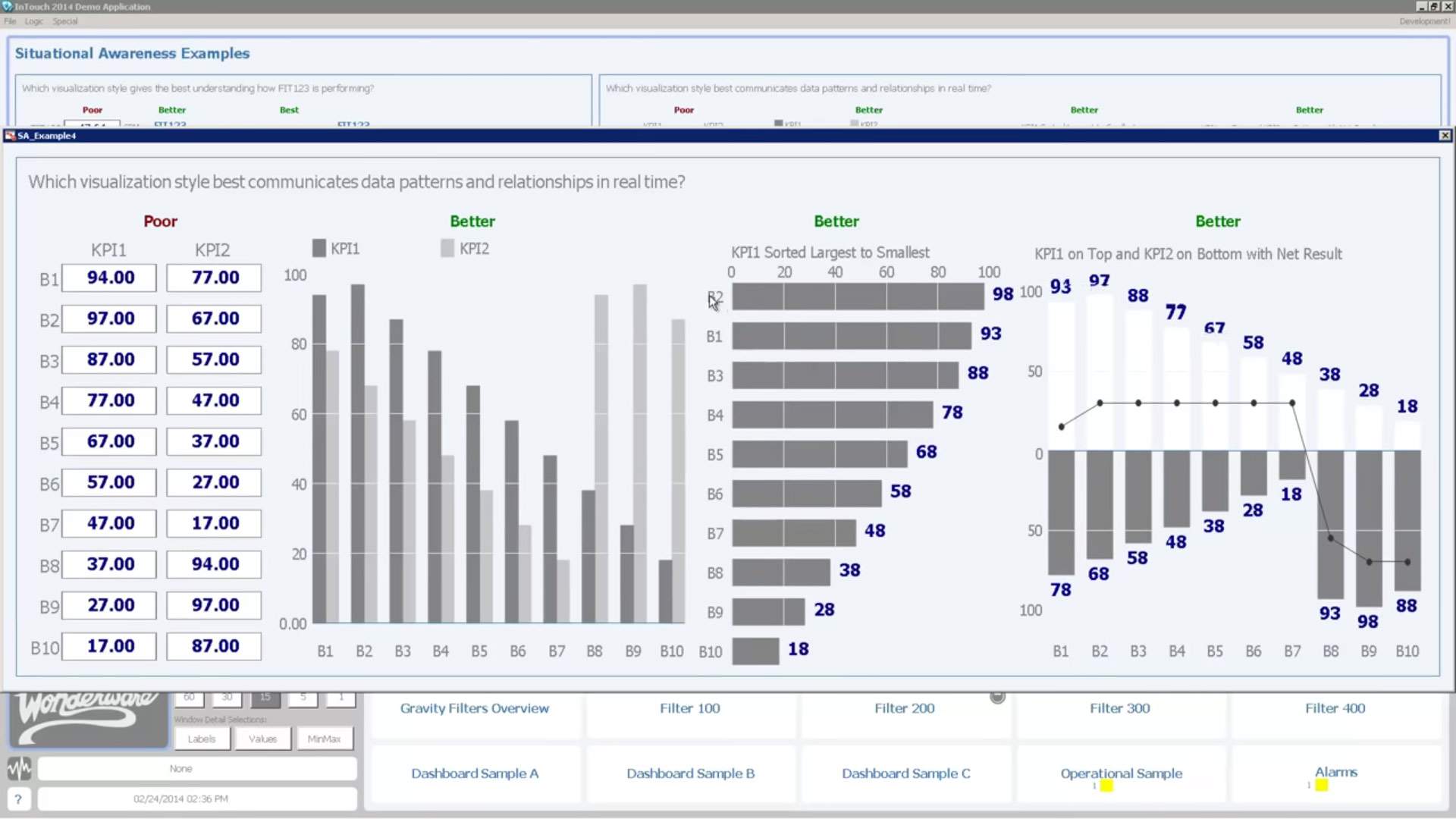Image resolution: width=1456 pixels, height=819 pixels.
Task: Click the round indicator near Filter 200
Action: click(x=997, y=697)
